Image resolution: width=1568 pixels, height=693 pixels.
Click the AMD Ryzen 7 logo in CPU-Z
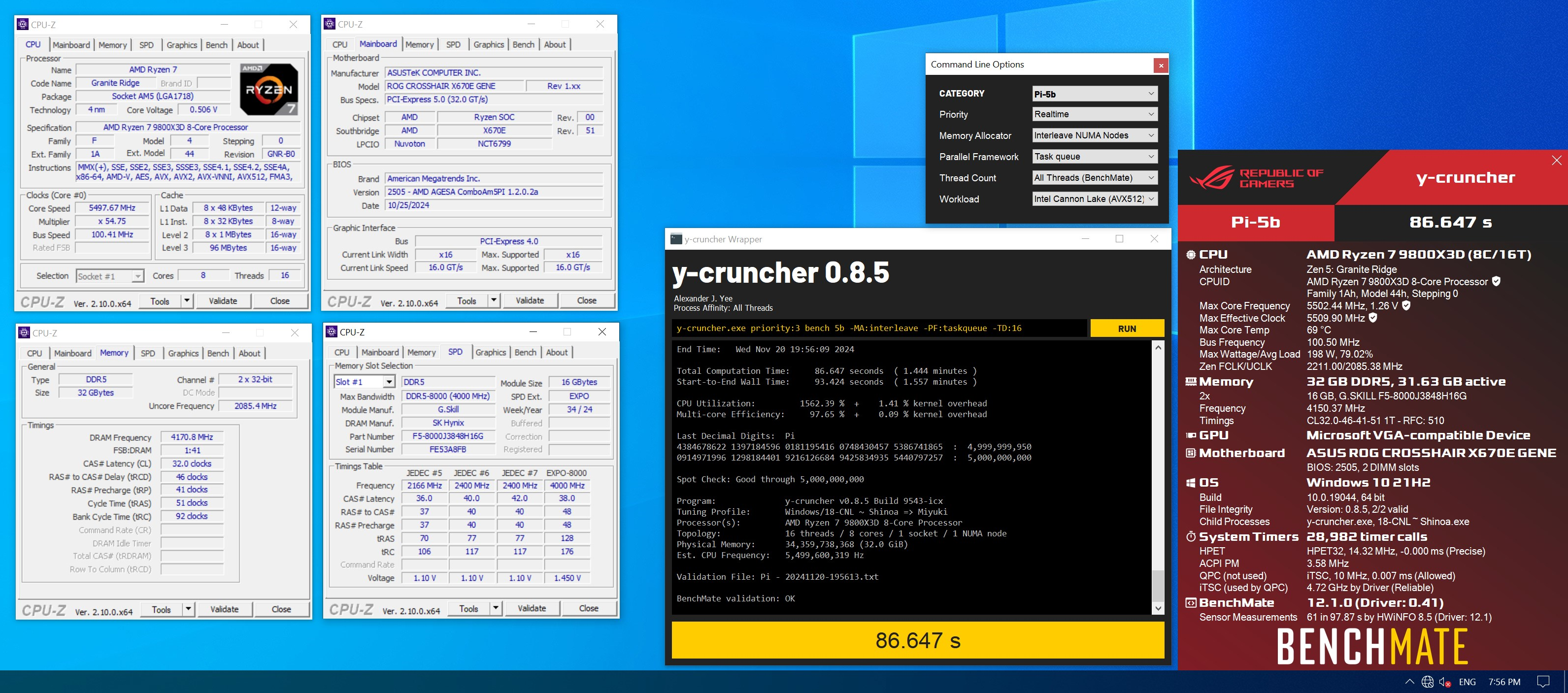click(x=269, y=90)
